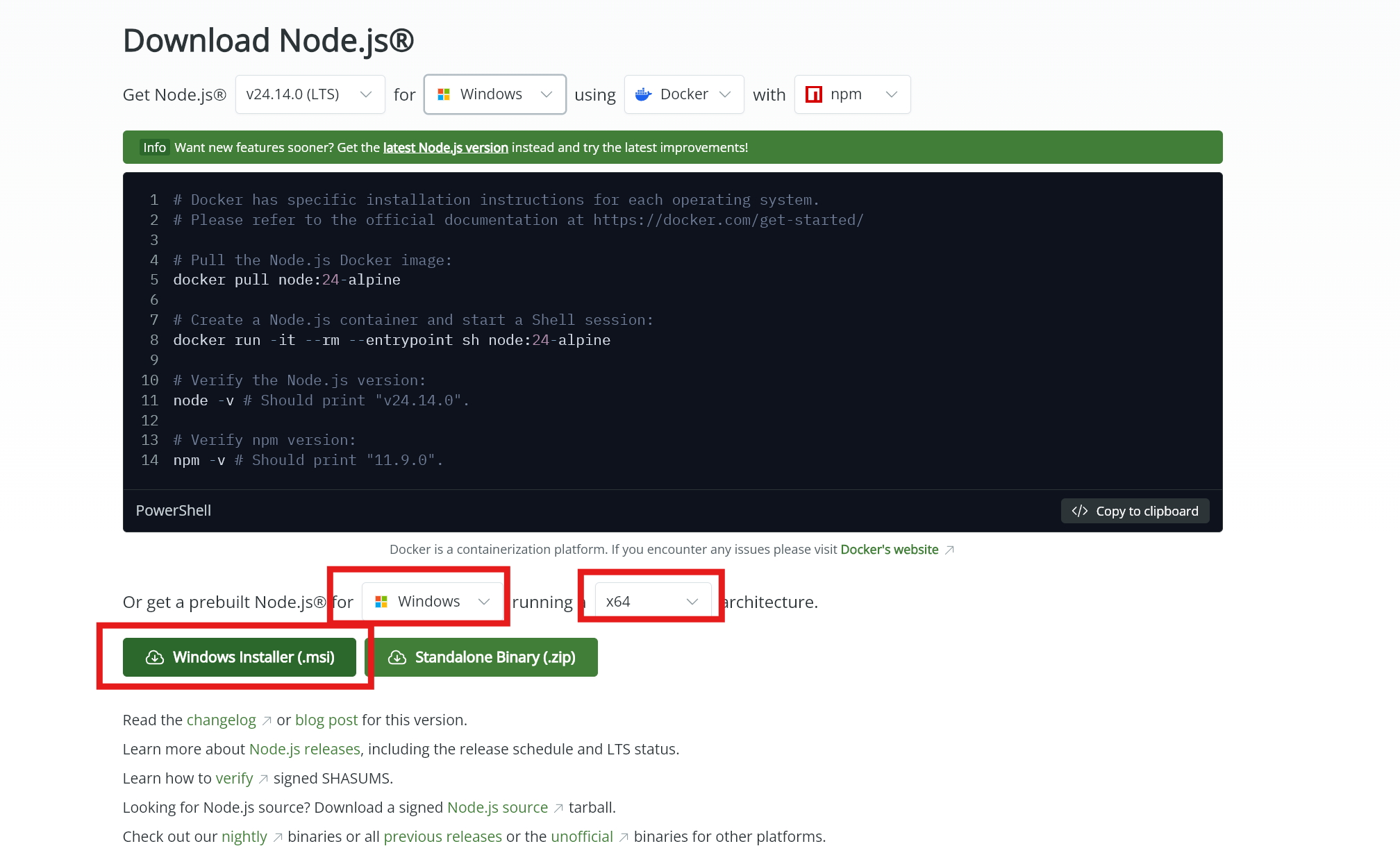Click external link arrow next to Docker's website
Image resolution: width=1400 pixels, height=862 pixels.
(949, 549)
